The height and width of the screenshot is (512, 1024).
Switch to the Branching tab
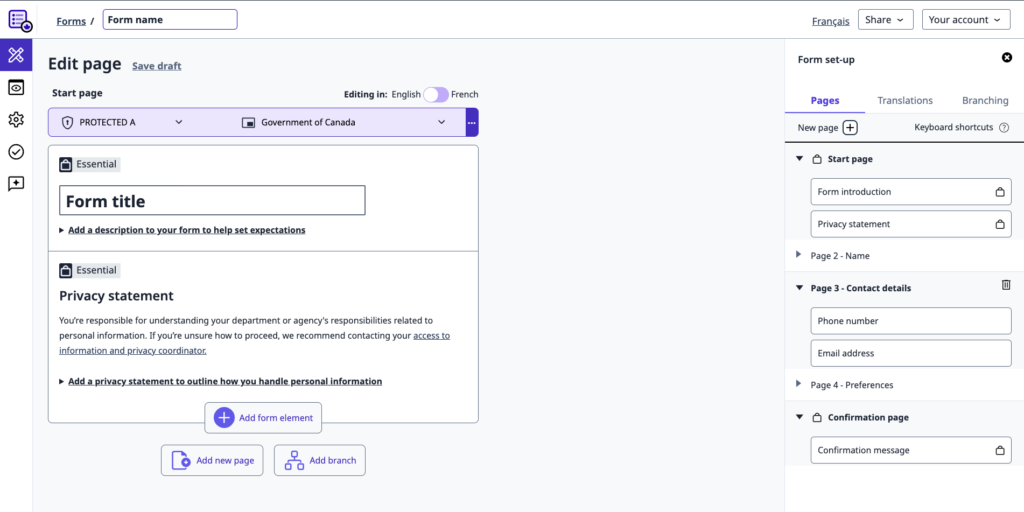pyautogui.click(x=985, y=101)
